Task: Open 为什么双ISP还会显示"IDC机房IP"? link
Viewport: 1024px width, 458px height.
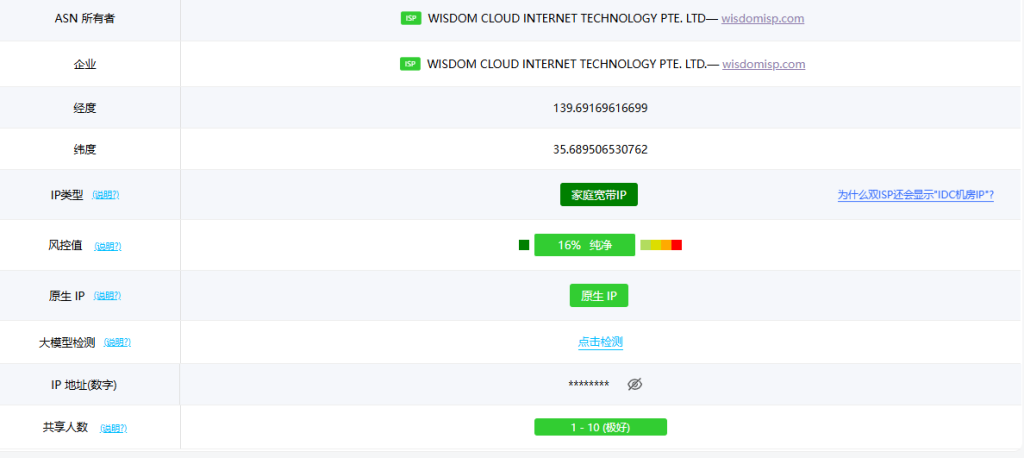Action: coord(915,195)
